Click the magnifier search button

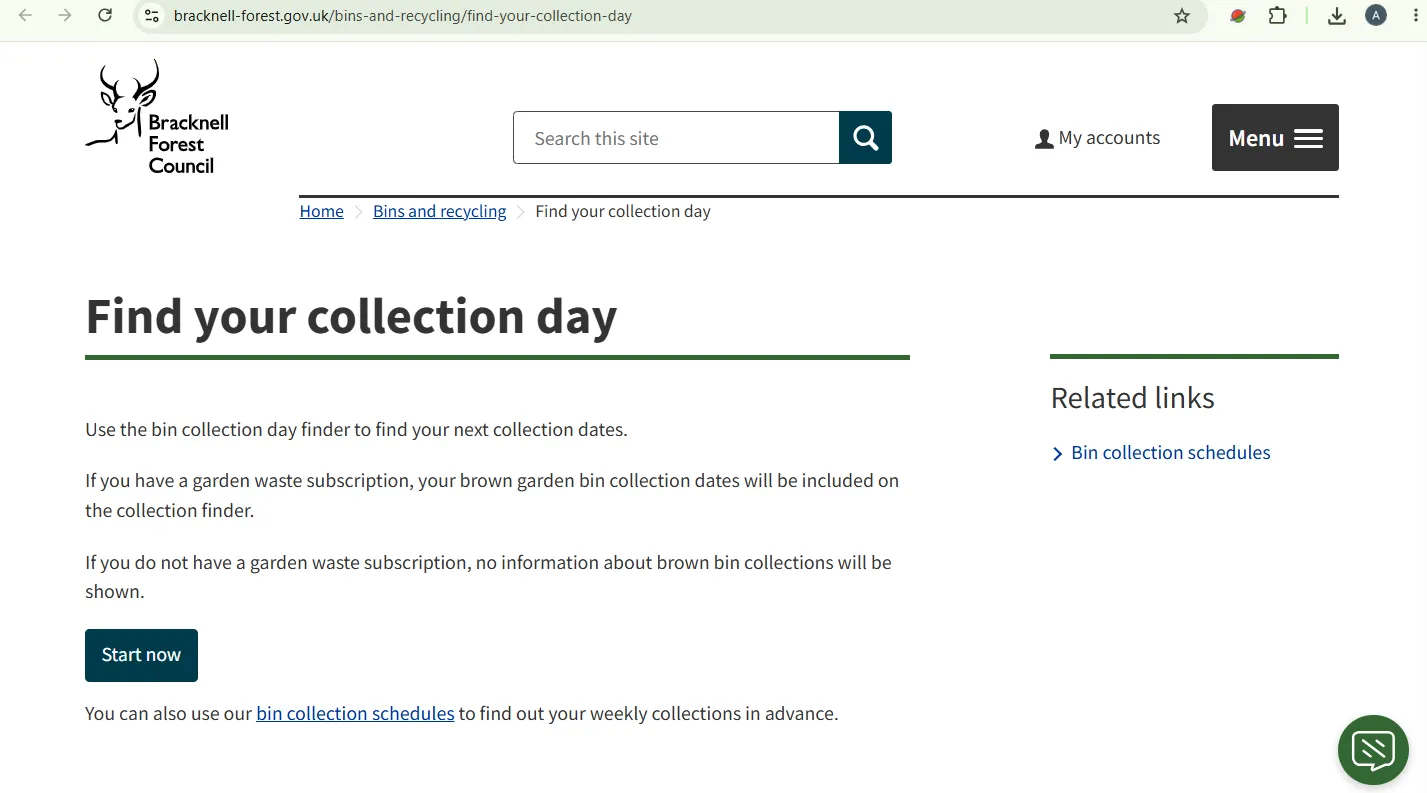865,137
